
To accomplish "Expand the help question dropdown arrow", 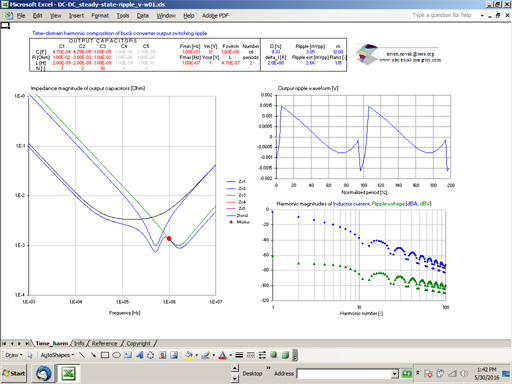I will [482, 16].
